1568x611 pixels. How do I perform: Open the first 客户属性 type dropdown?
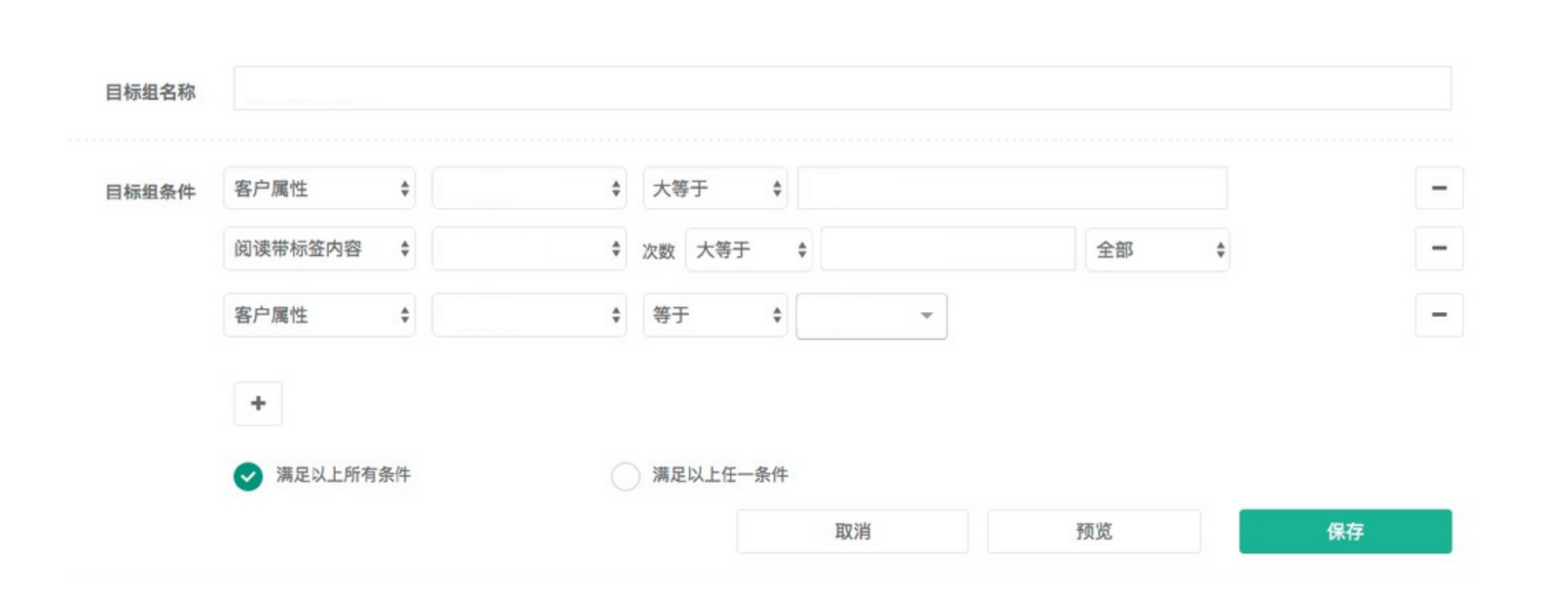click(x=319, y=188)
